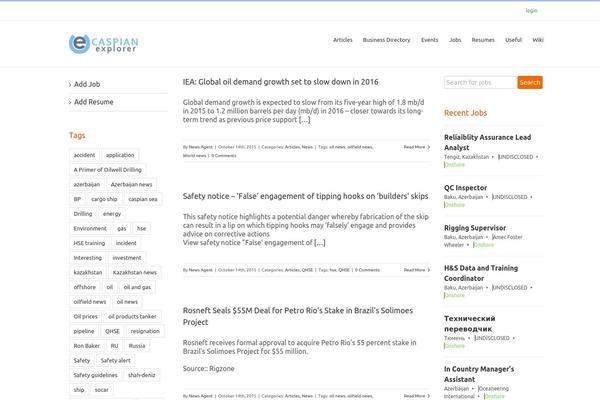Image resolution: width=600 pixels, height=400 pixels.
Task: Go to the Events menu item
Action: 429,40
